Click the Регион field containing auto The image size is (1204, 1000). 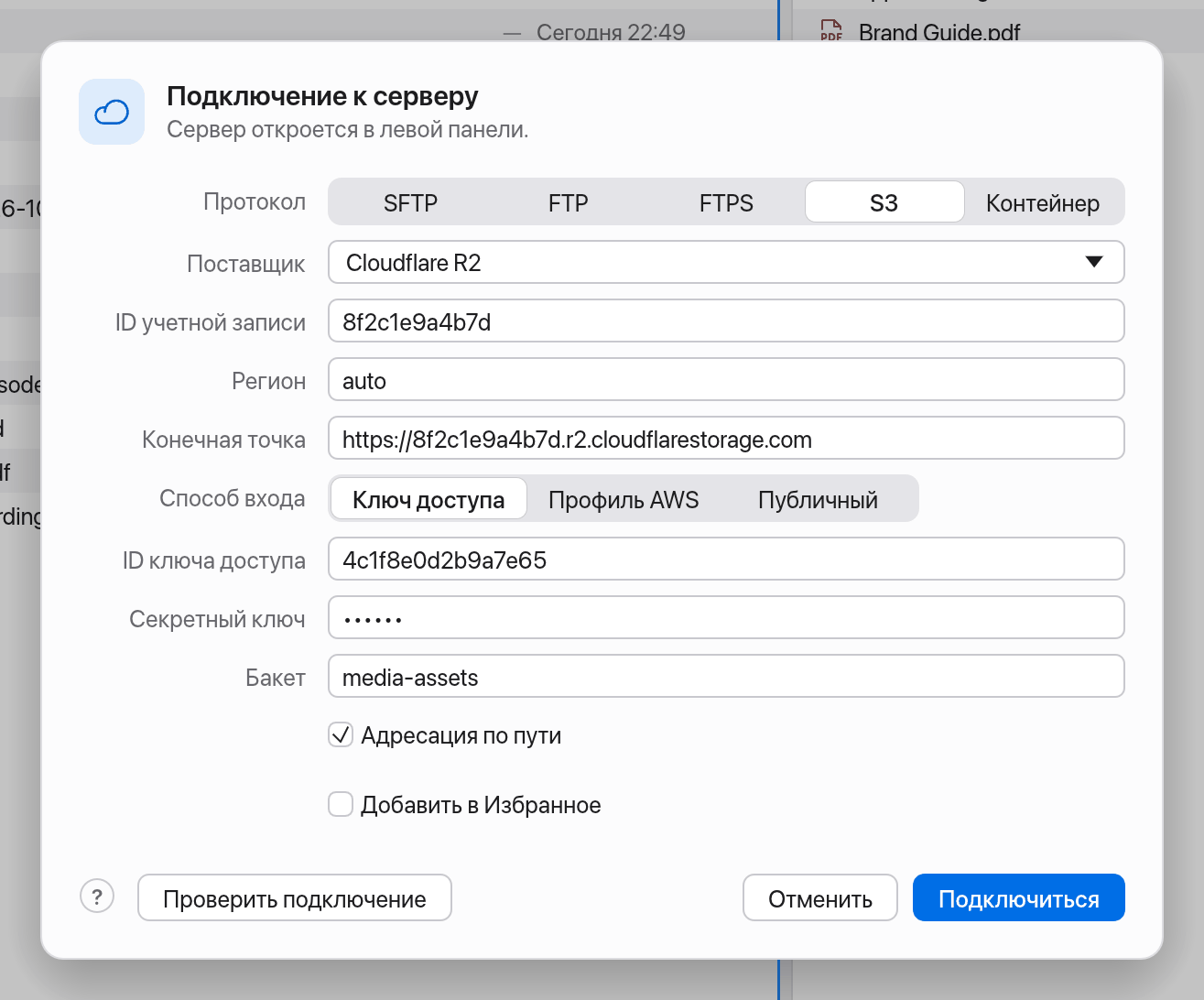(x=726, y=380)
